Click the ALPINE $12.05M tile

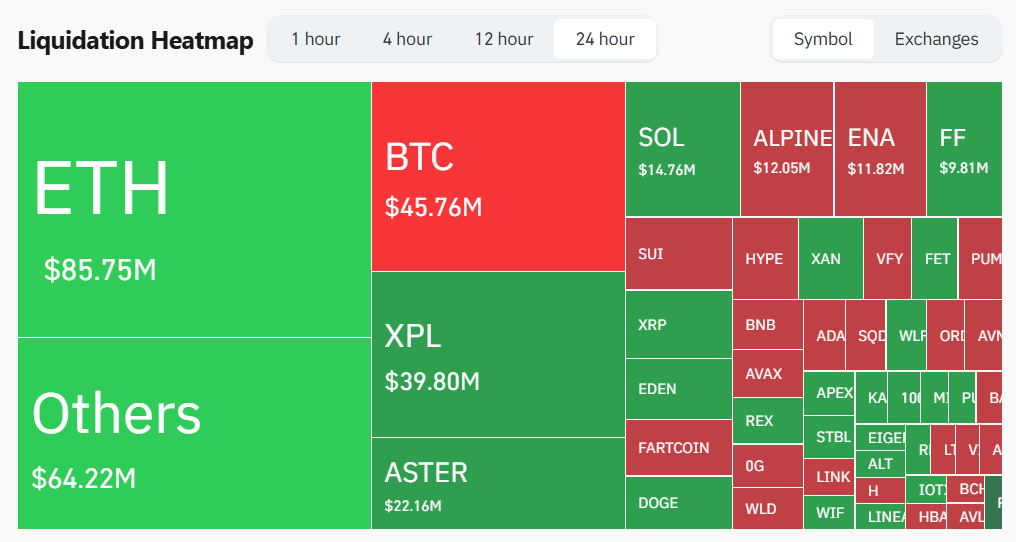click(787, 149)
